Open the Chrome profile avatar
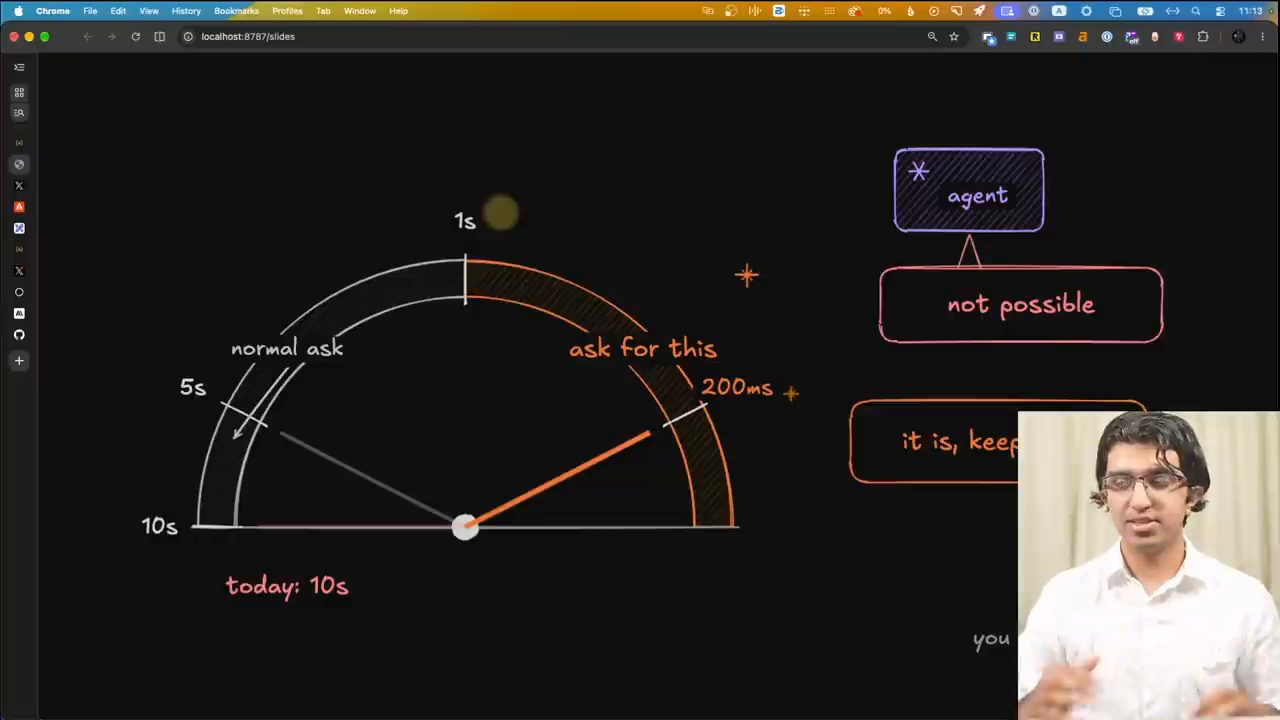This screenshot has width=1280, height=720. point(1238,37)
